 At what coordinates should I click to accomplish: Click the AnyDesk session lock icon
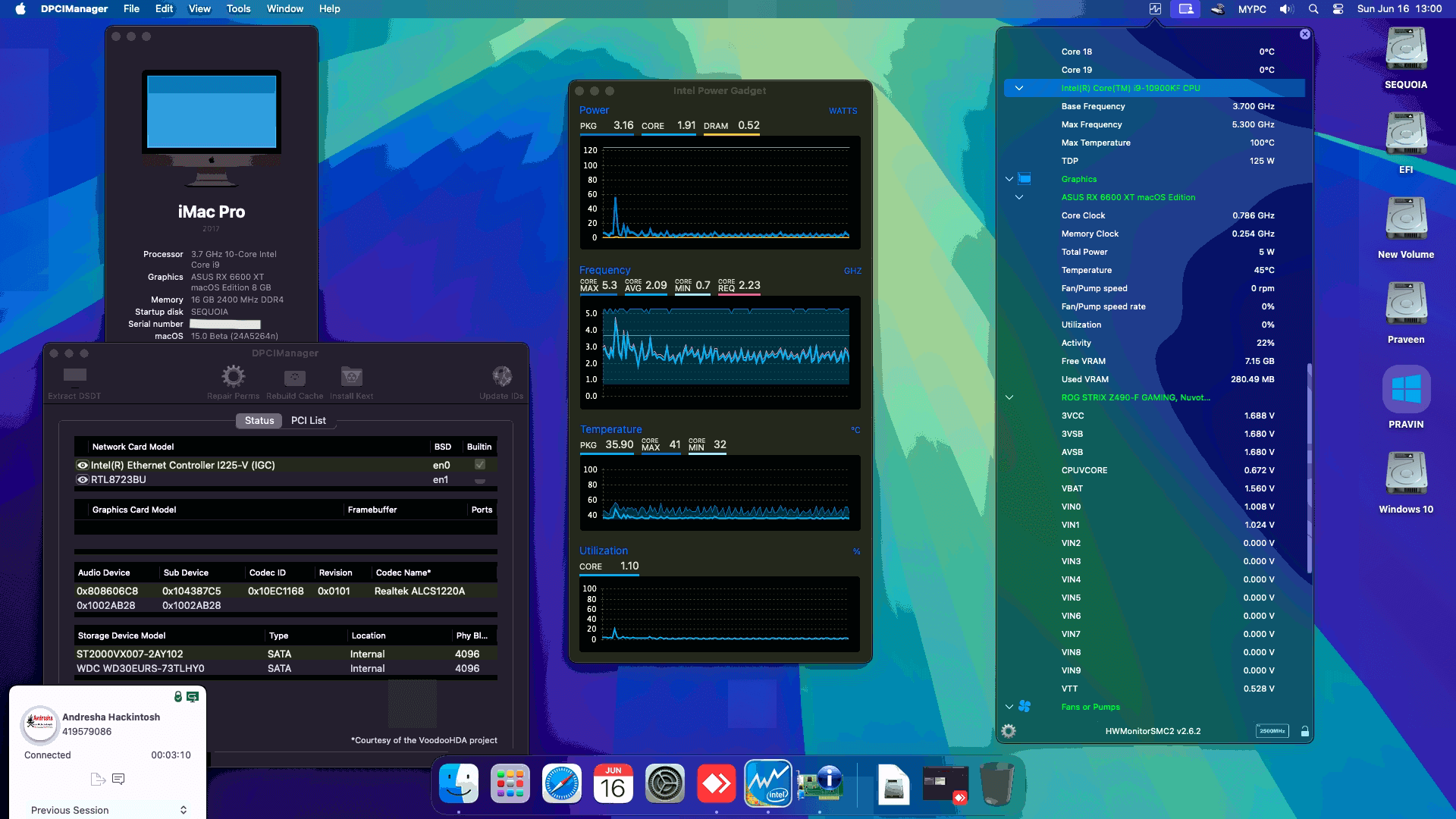coord(177,696)
